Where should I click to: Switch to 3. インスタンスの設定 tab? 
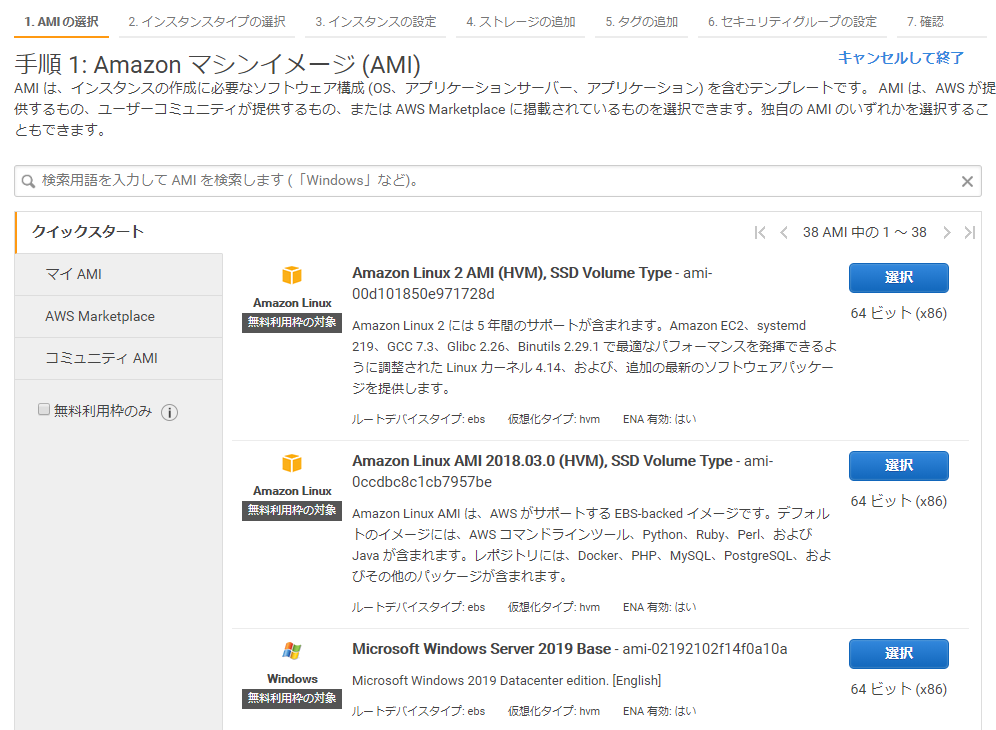tap(376, 22)
